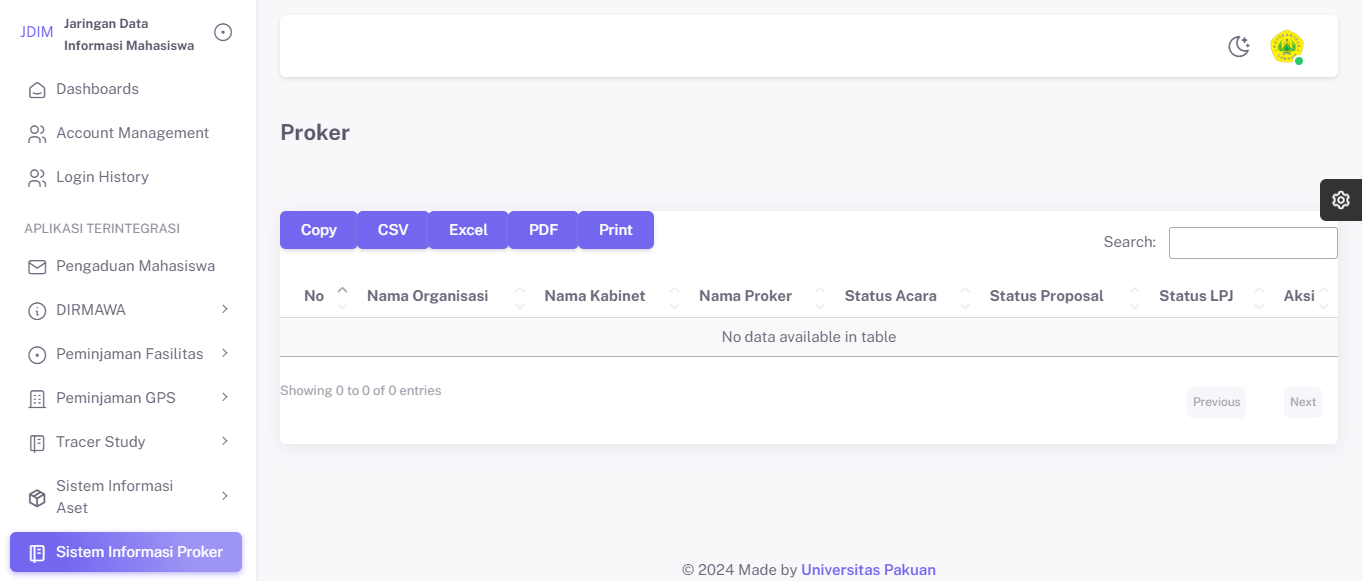Viewport: 1362px width, 581px height.
Task: Click the Account Management users icon
Action: tap(37, 134)
